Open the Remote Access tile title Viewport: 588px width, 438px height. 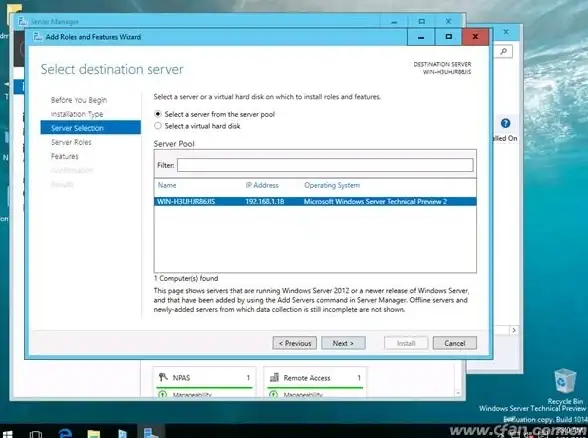[x=307, y=378]
